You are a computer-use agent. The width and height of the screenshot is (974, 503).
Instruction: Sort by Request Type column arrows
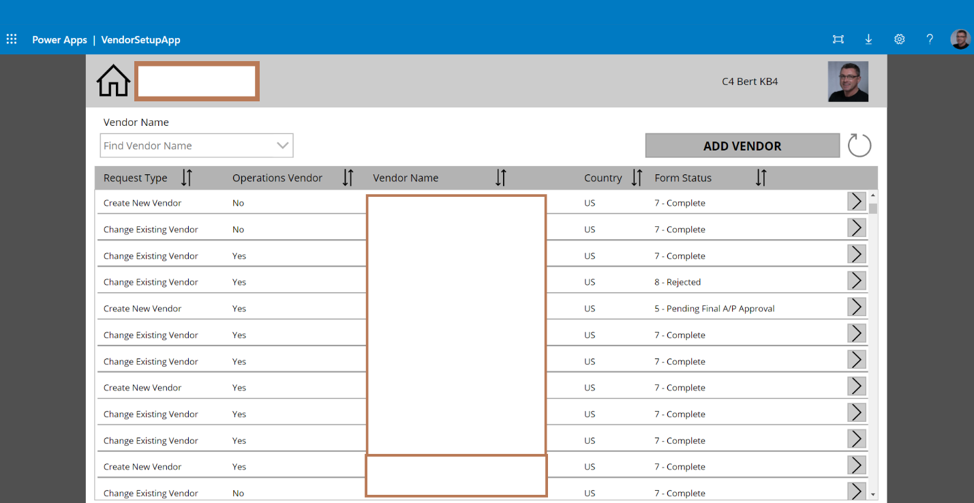[x=186, y=178]
